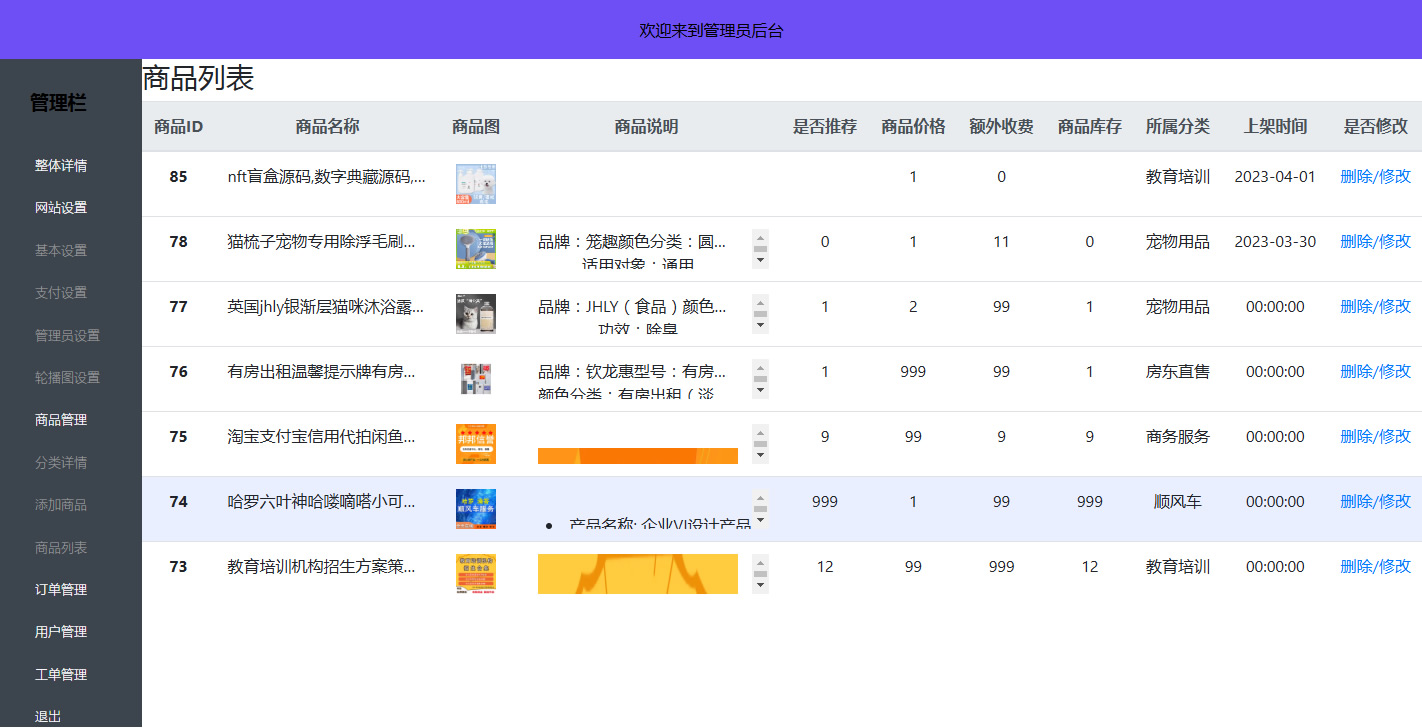Click yellow product thumbnail in row 73

475,574
